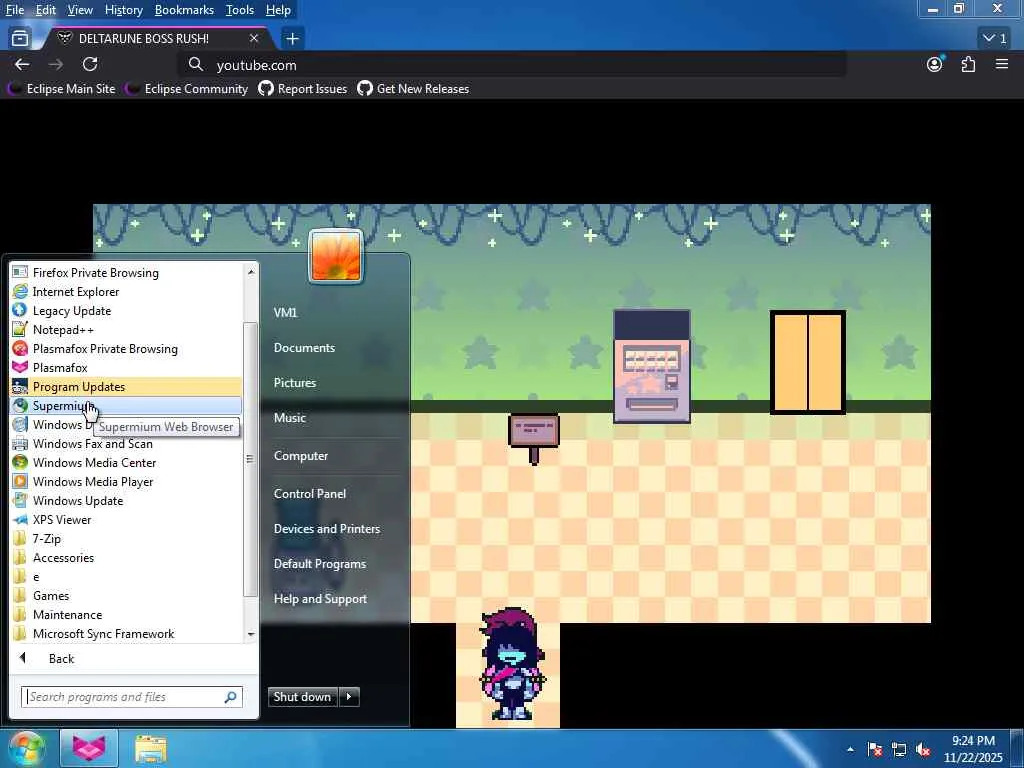Open Devices and Printers

[x=327, y=529]
